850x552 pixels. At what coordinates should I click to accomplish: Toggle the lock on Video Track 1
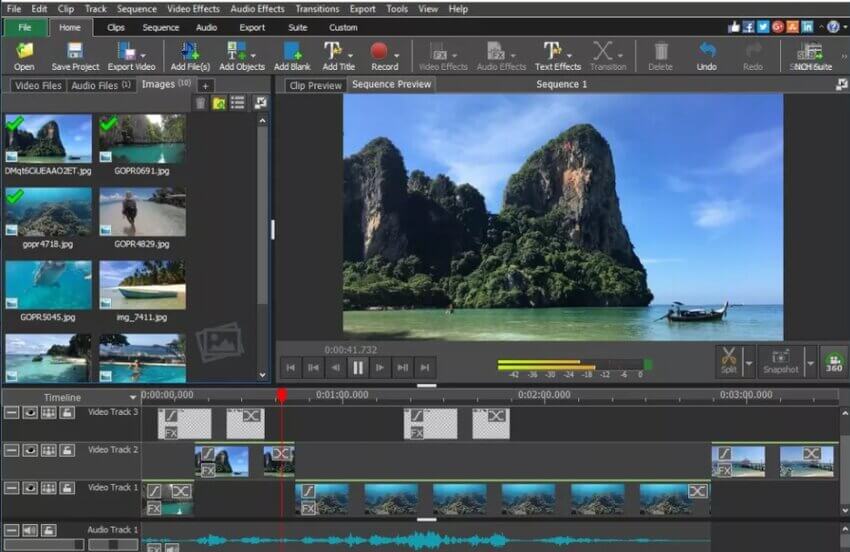pos(67,489)
